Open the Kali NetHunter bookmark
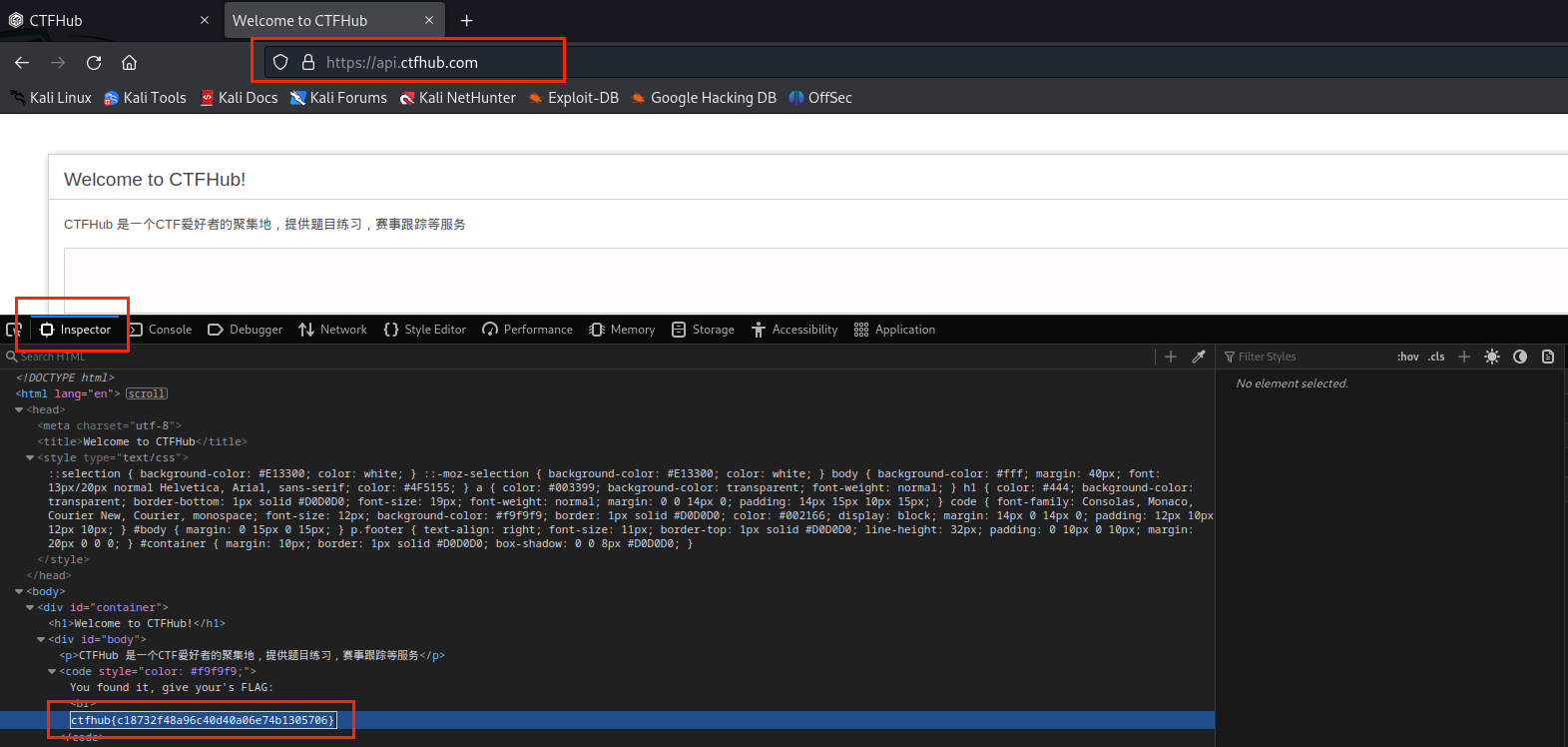Screen dimensions: 1568x747 point(458,97)
